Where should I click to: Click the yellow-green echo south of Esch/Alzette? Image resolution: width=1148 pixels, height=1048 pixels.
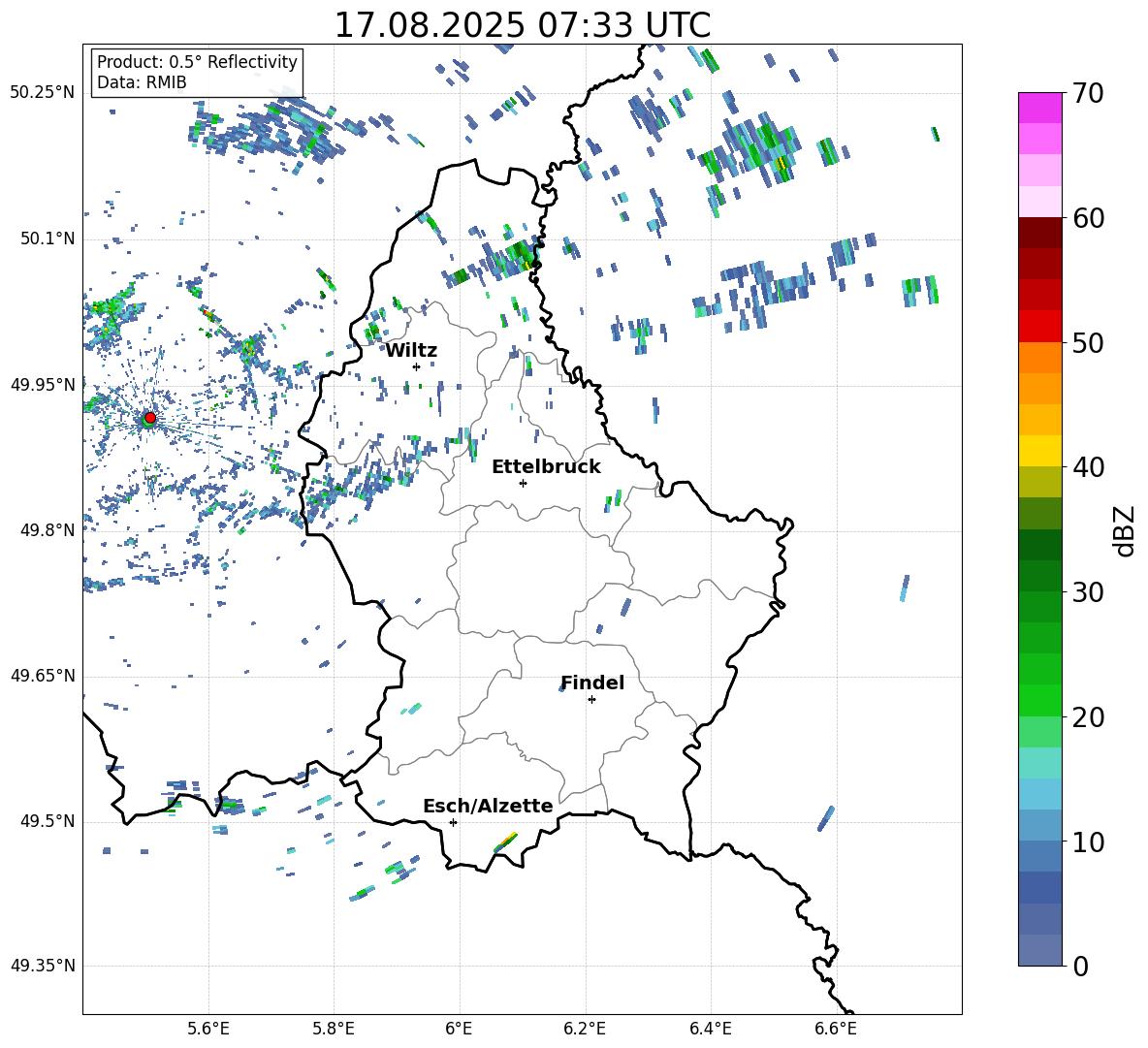tap(505, 842)
